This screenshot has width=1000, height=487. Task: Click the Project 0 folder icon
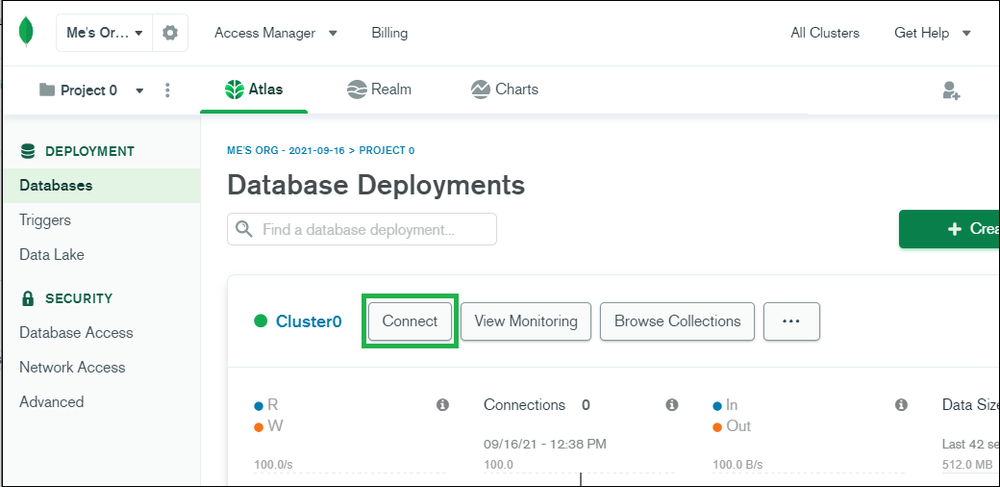click(x=47, y=90)
